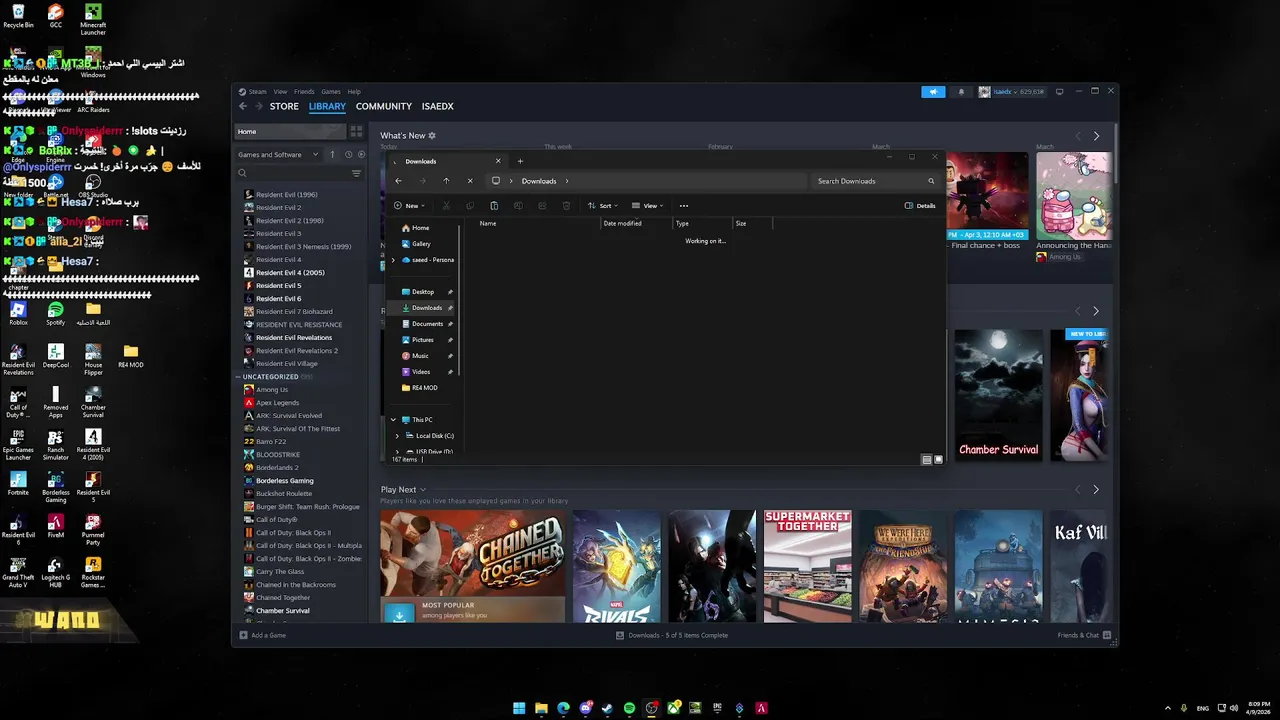The height and width of the screenshot is (720, 1280).
Task: Open Games and Software filter dropdown
Action: 278,155
